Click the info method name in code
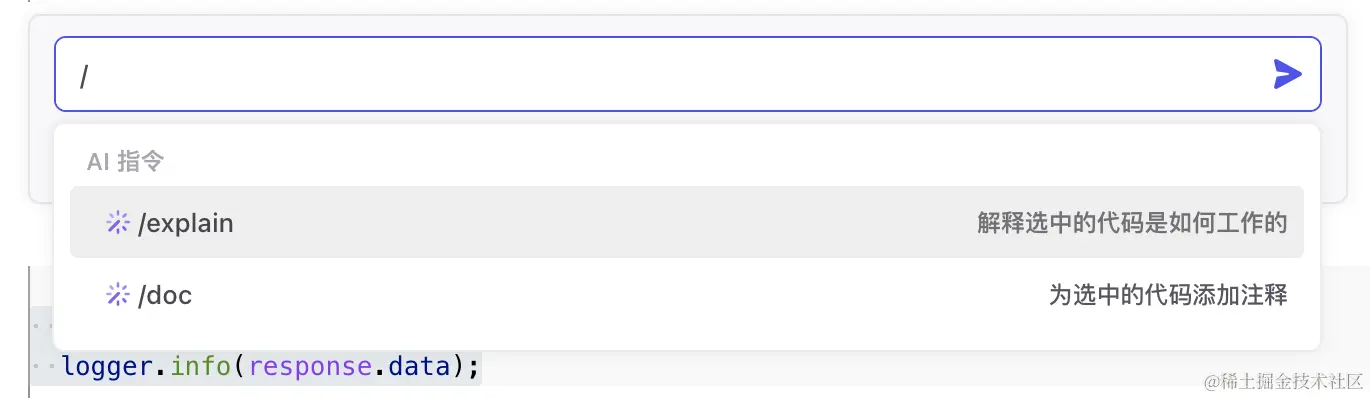Image resolution: width=1370 pixels, height=398 pixels. click(x=201, y=366)
